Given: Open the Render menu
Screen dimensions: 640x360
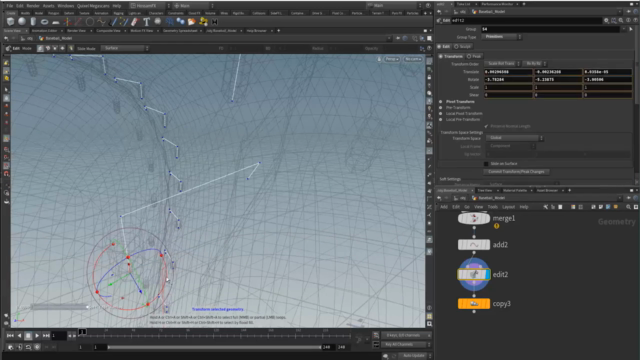Looking at the screenshot, I should (x=33, y=6).
